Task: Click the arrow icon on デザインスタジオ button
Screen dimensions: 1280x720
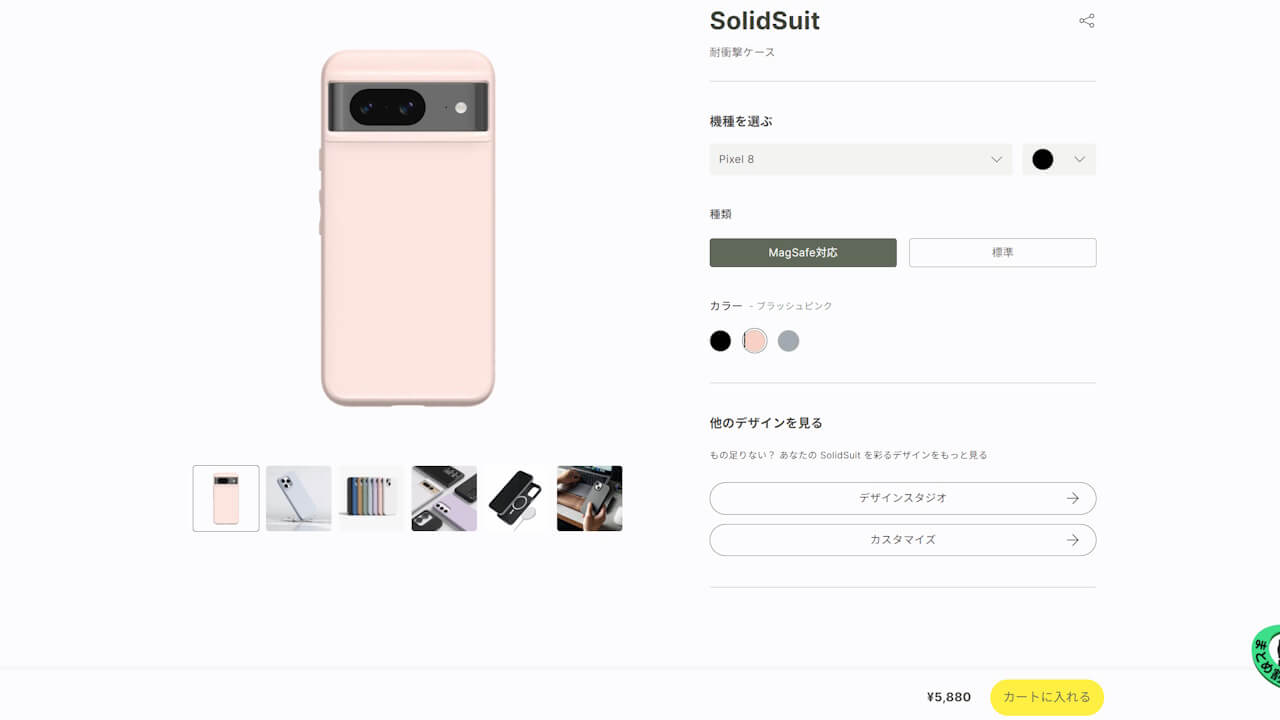Action: pos(1072,498)
